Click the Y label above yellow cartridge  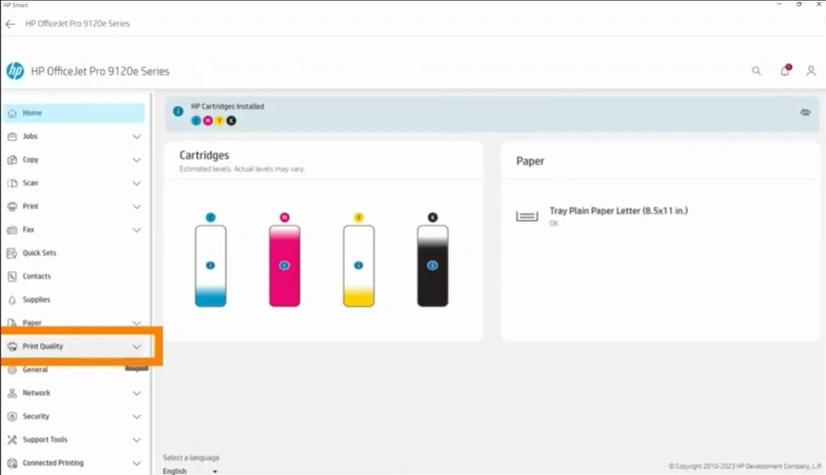(x=359, y=217)
